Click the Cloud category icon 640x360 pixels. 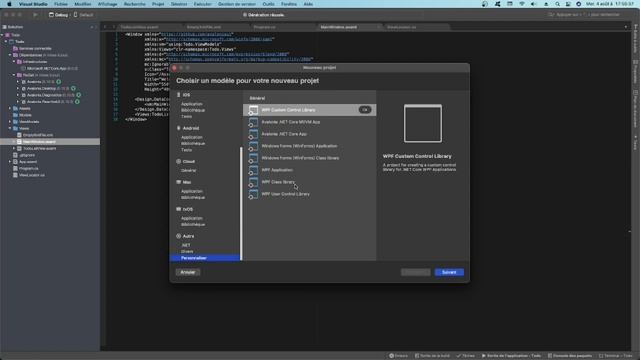pos(178,162)
